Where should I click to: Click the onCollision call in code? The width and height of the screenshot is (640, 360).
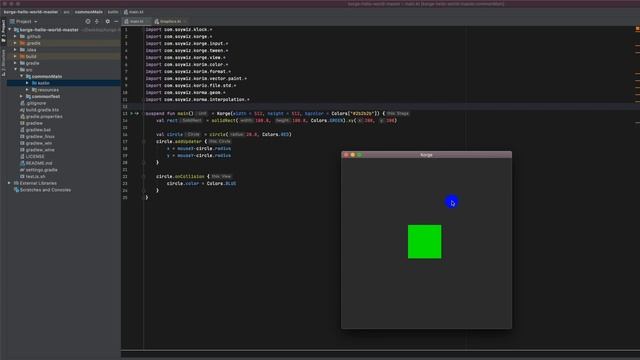click(x=189, y=176)
